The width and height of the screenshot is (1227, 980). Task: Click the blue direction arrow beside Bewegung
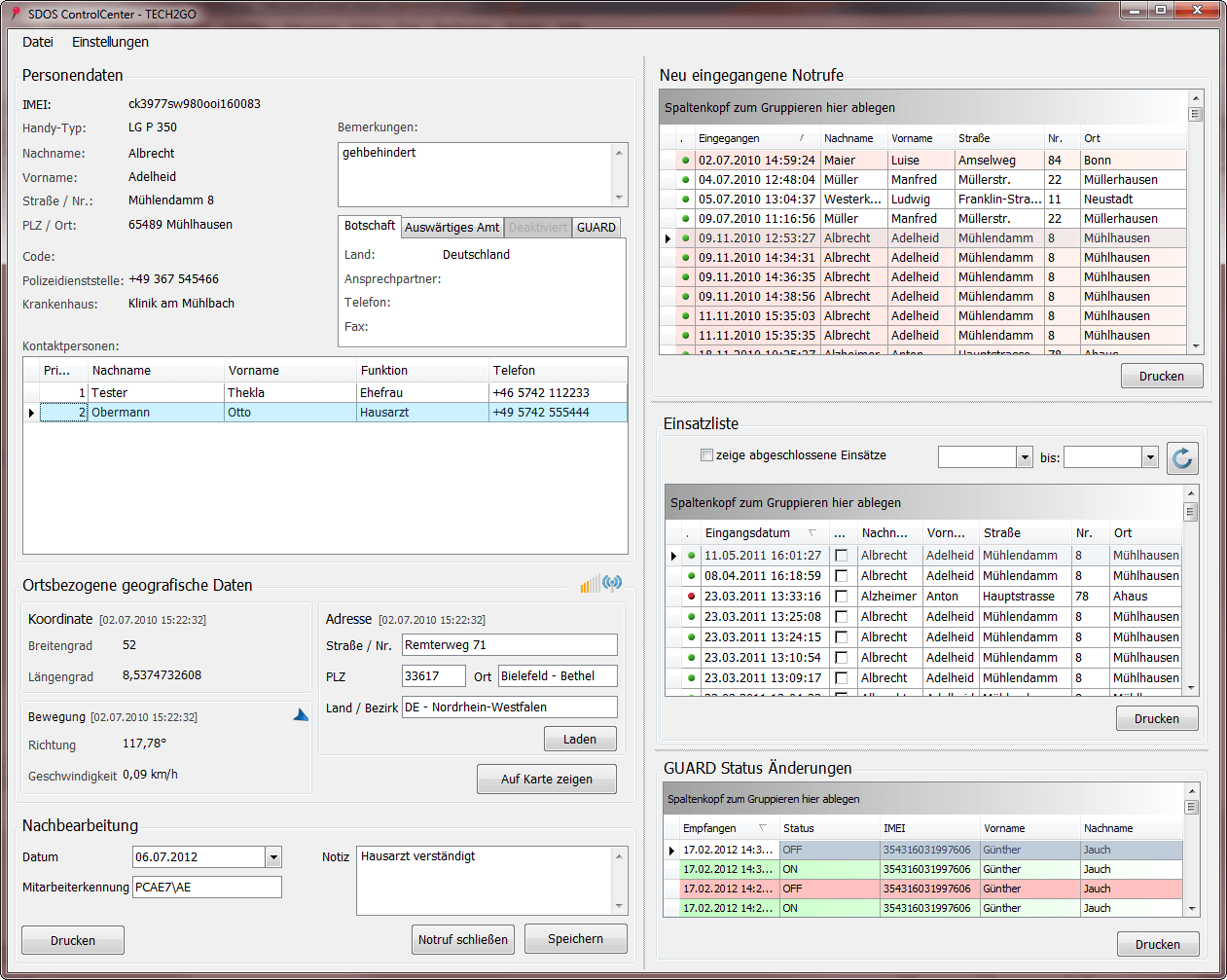[x=301, y=715]
